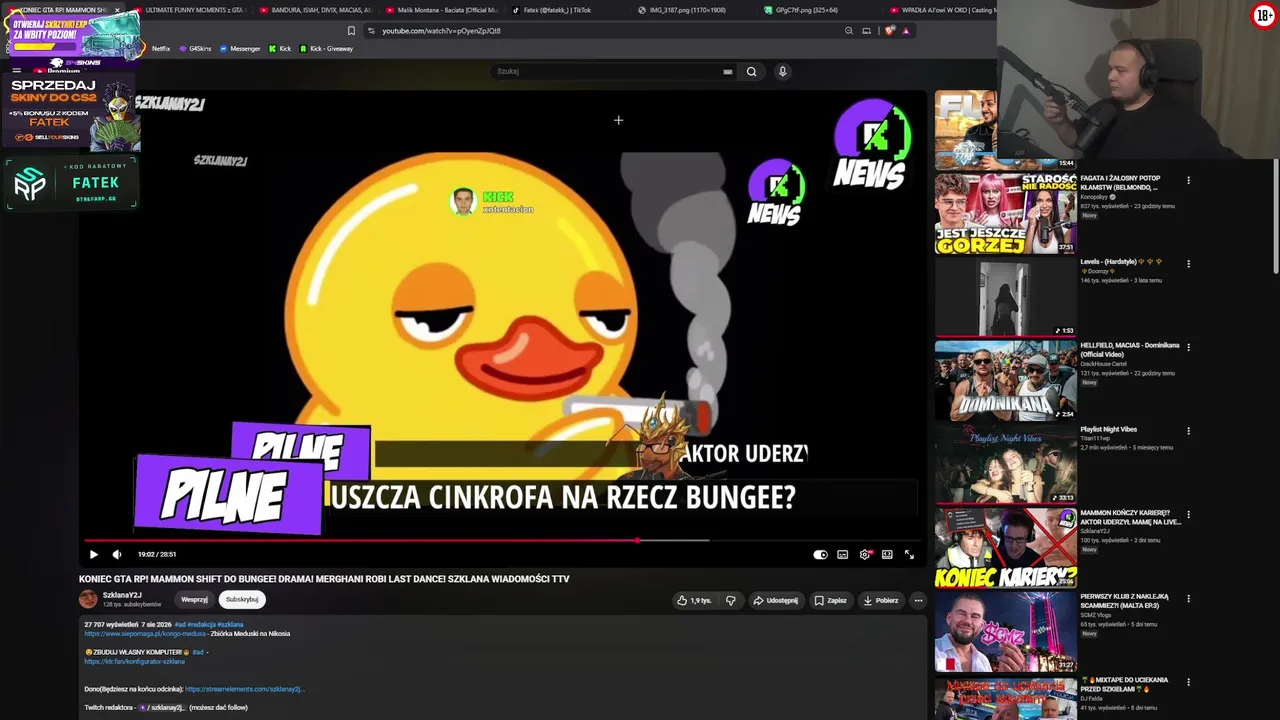The width and height of the screenshot is (1280, 720).
Task: Open video title PIERWSZY KLUB Z NAKLEJKĄ SCAMMIEZ
Action: (1125, 601)
